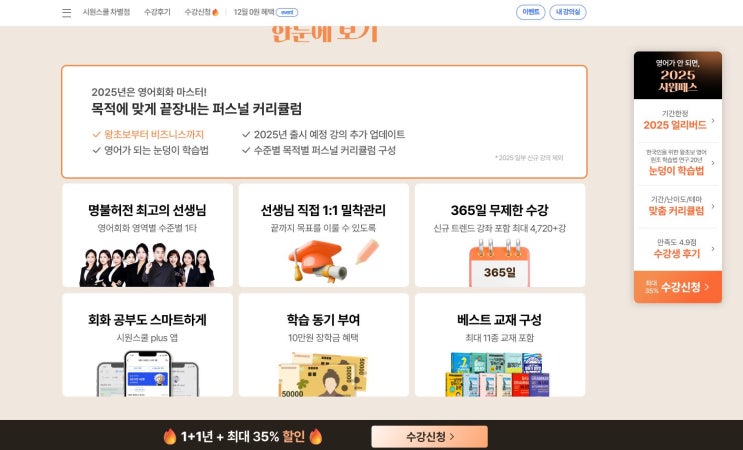Click the textbook stack image
Viewport: 743px width, 450px height.
point(499,374)
